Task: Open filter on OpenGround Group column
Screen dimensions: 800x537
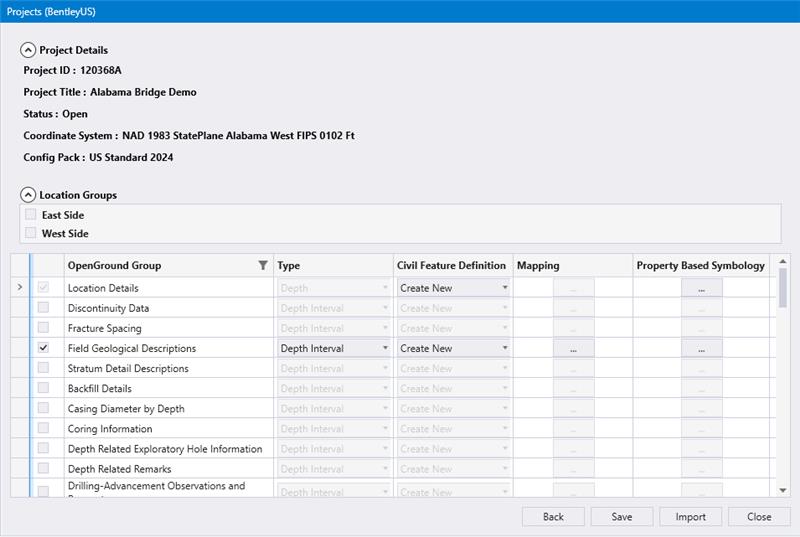Action: (x=263, y=265)
